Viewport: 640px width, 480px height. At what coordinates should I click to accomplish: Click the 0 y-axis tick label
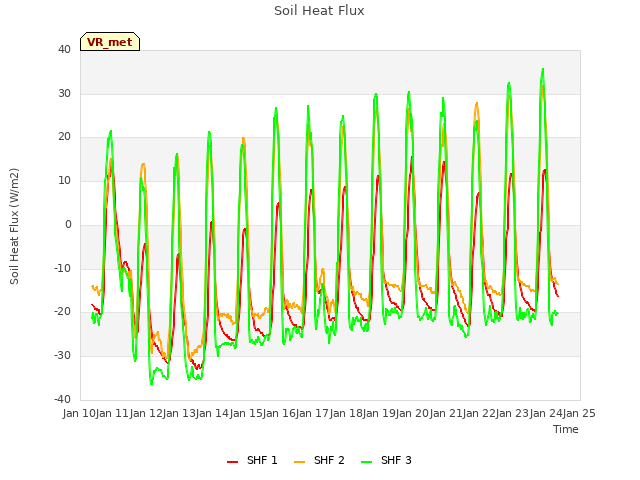click(x=68, y=224)
